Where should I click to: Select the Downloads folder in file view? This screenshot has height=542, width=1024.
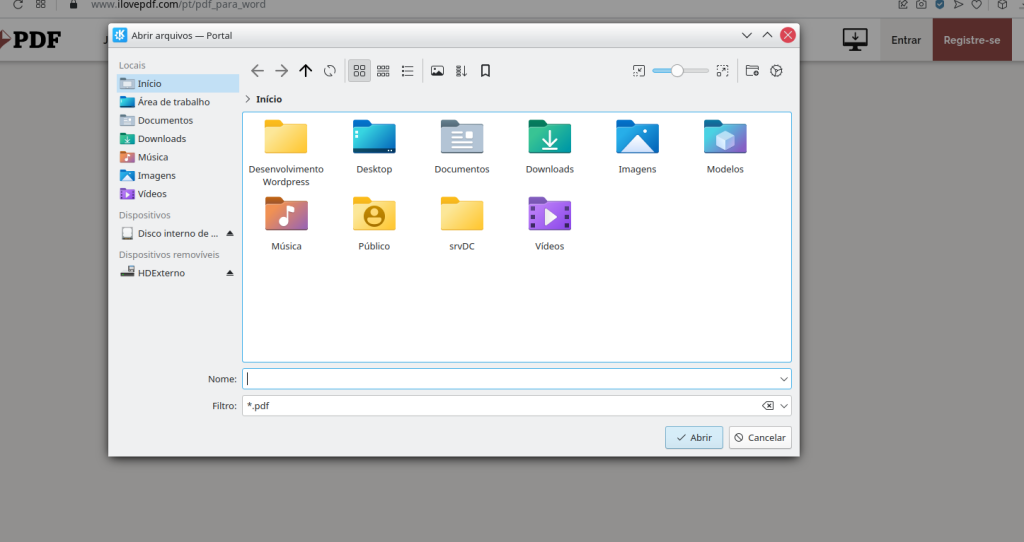pos(550,146)
